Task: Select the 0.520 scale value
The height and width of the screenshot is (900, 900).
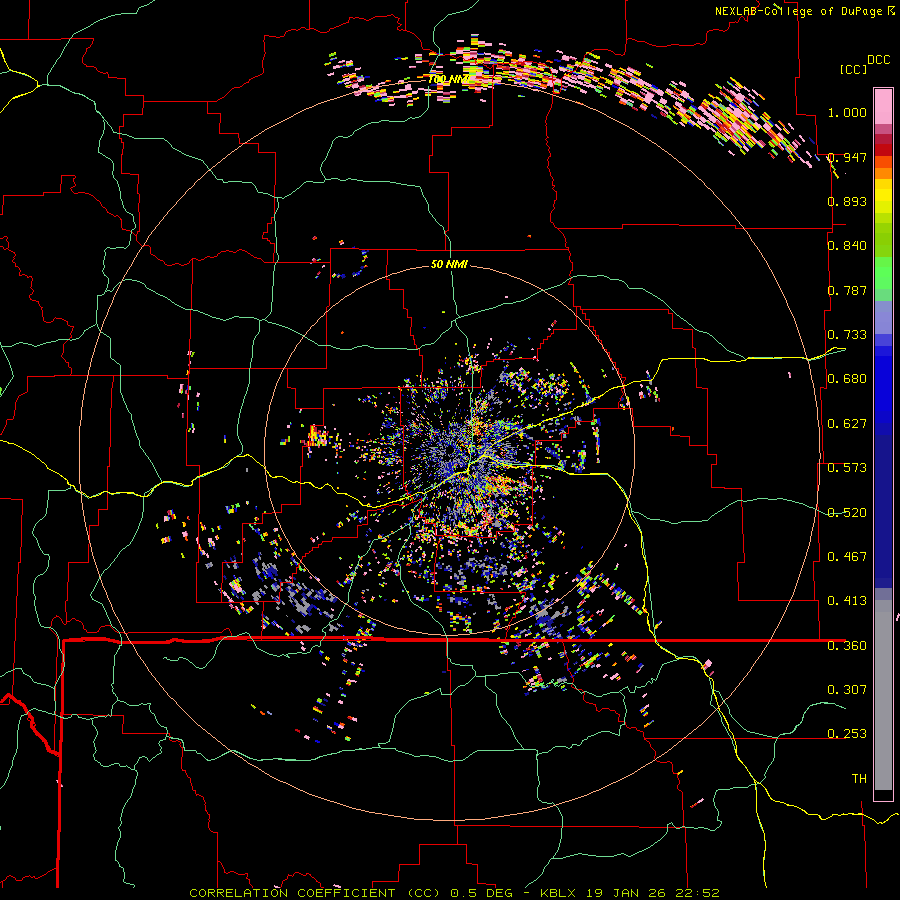Action: (x=847, y=513)
